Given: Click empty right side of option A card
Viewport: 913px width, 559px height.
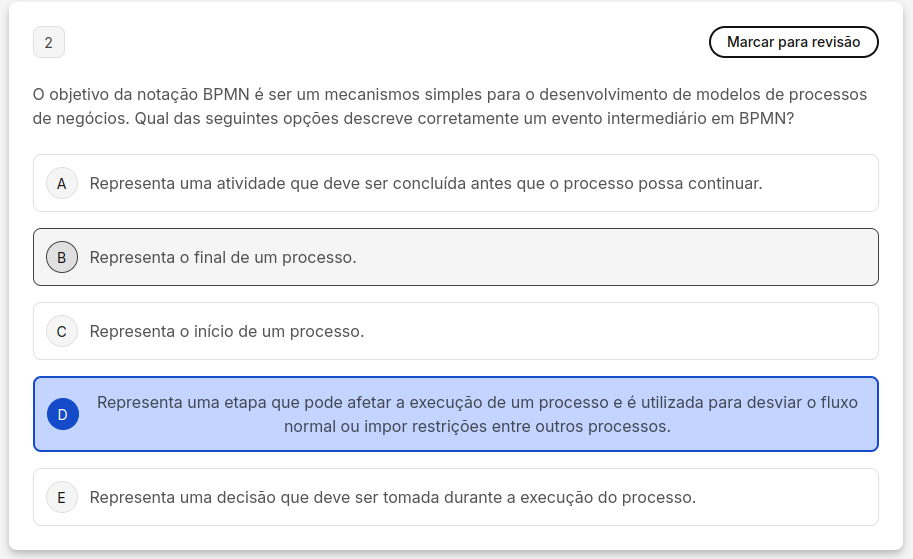Looking at the screenshot, I should click(822, 184).
